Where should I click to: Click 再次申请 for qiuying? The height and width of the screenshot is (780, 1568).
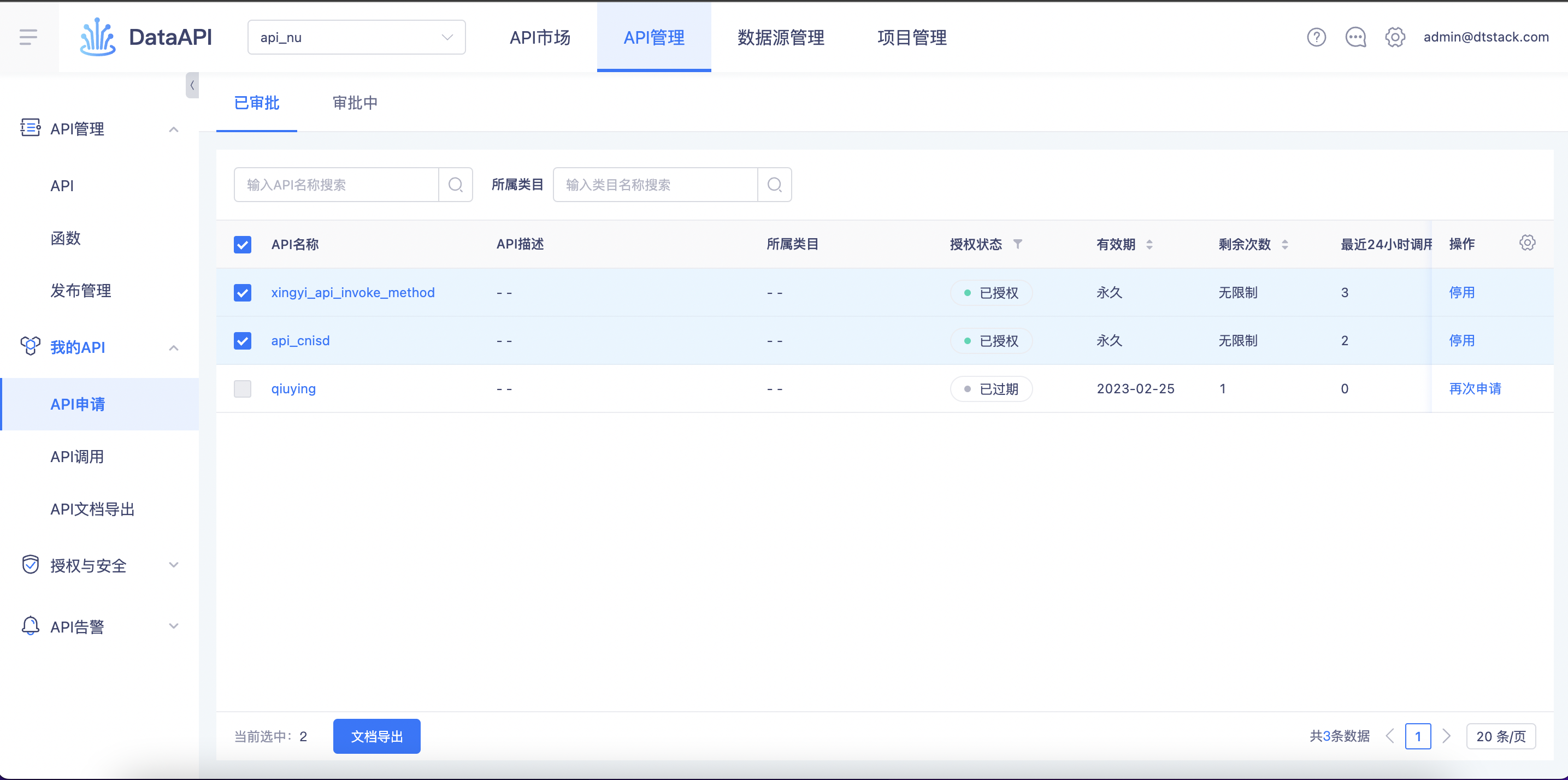point(1475,389)
